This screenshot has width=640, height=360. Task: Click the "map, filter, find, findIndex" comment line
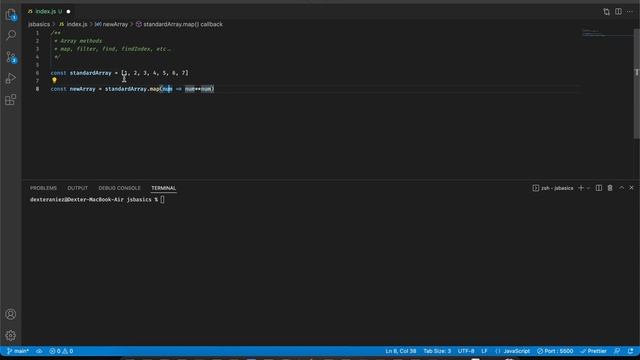[112, 49]
